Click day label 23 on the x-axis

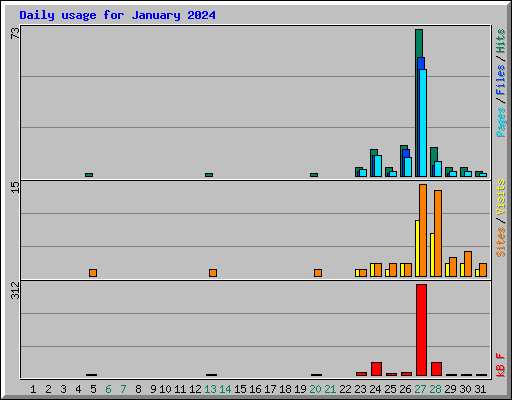point(360,389)
